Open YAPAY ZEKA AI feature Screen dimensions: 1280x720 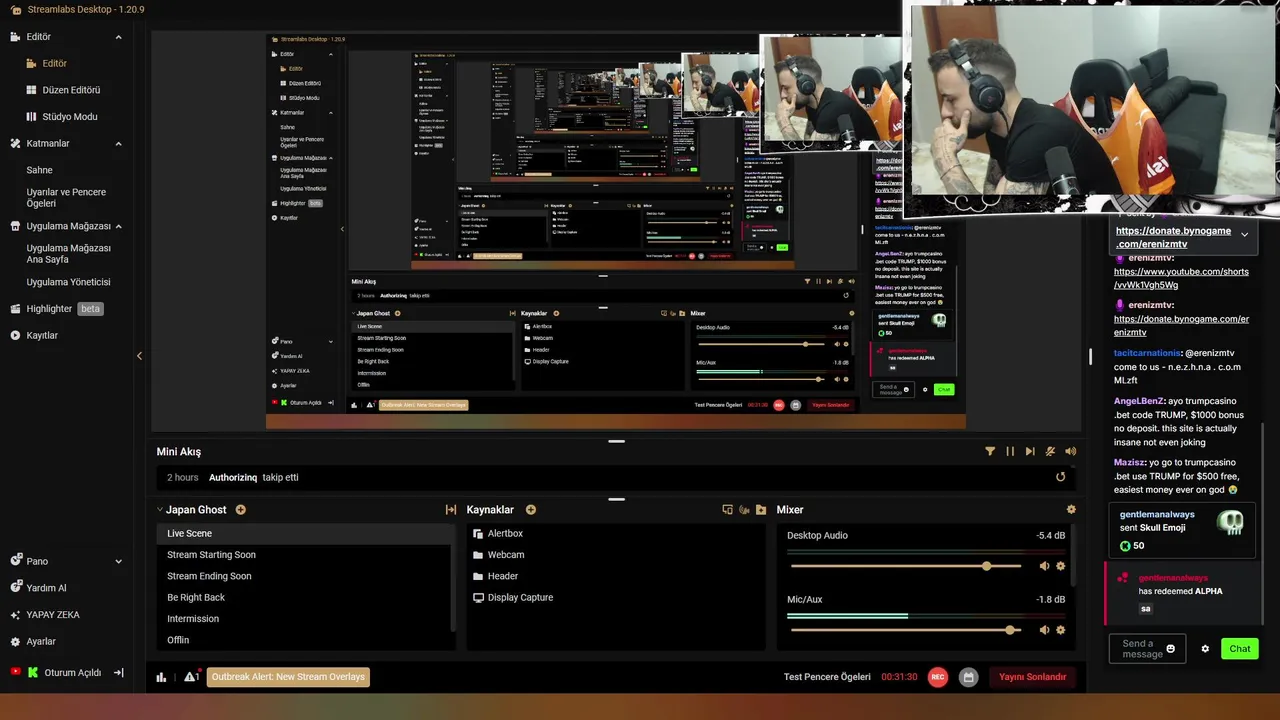(52, 615)
